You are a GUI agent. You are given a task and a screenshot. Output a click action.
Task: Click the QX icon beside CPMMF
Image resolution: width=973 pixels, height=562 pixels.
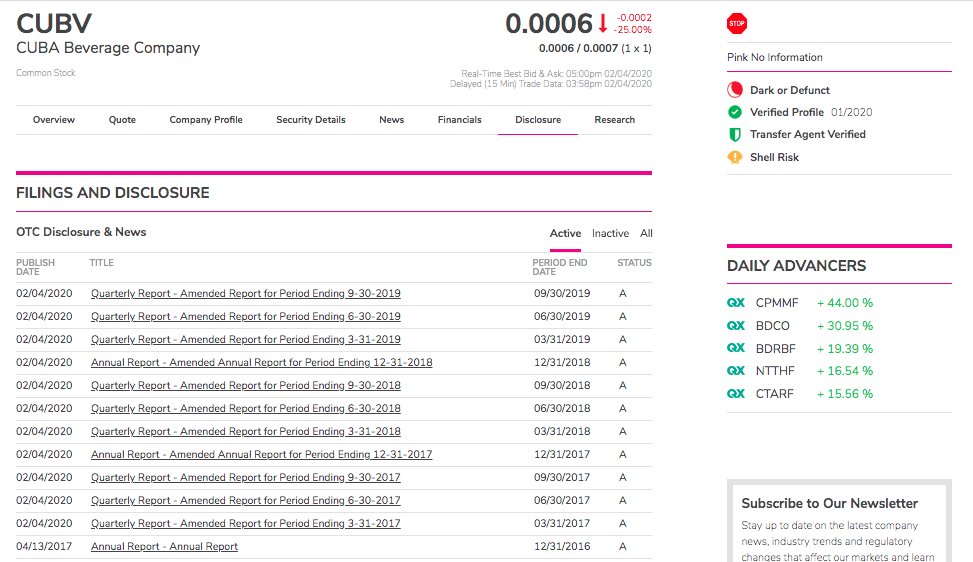(735, 303)
